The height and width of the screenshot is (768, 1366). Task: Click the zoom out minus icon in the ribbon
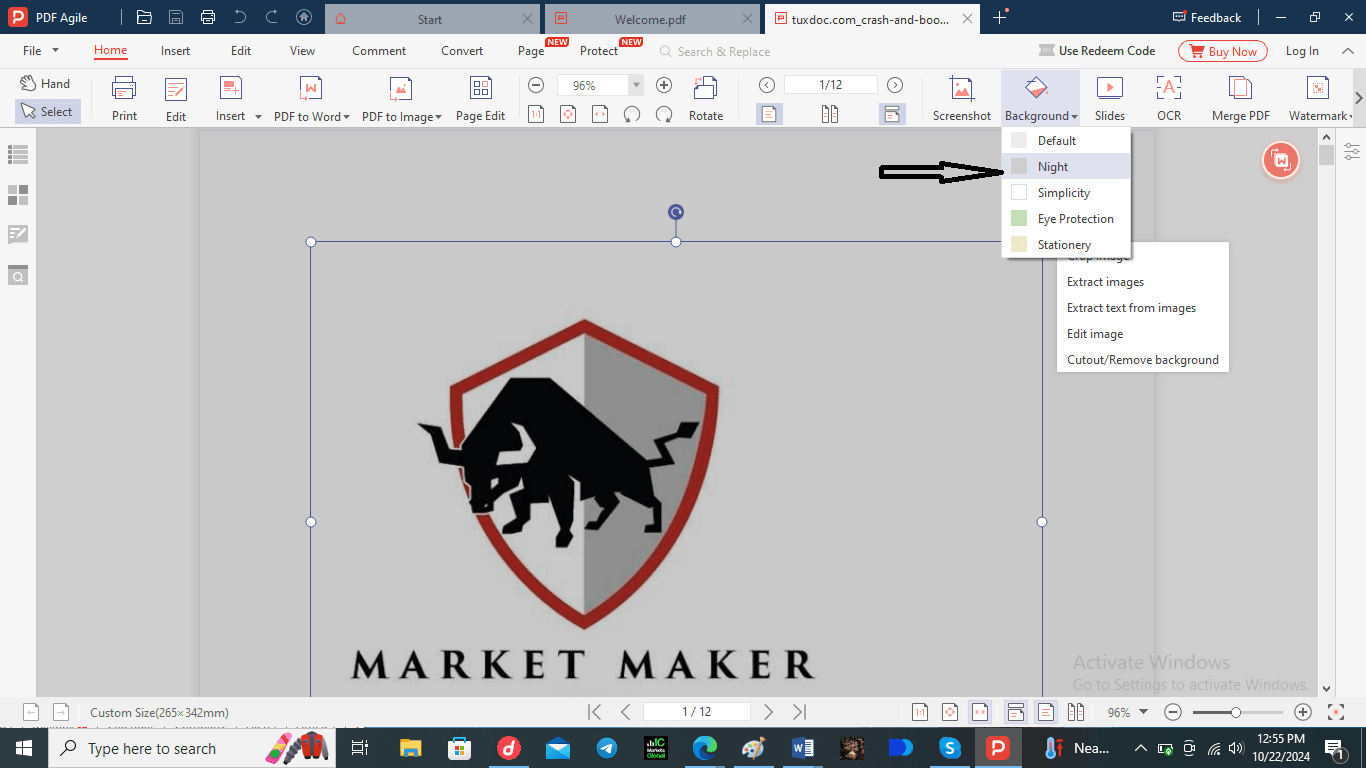[536, 85]
